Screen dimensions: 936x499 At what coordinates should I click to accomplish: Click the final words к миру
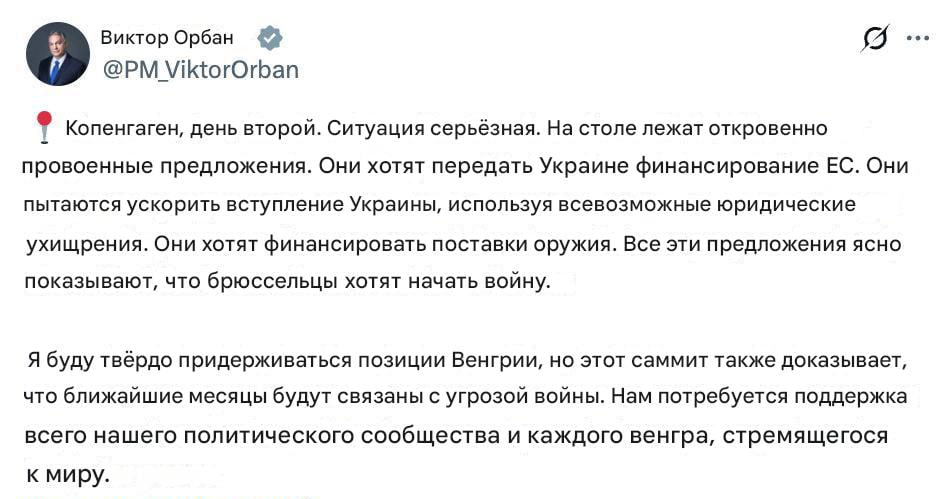point(65,473)
